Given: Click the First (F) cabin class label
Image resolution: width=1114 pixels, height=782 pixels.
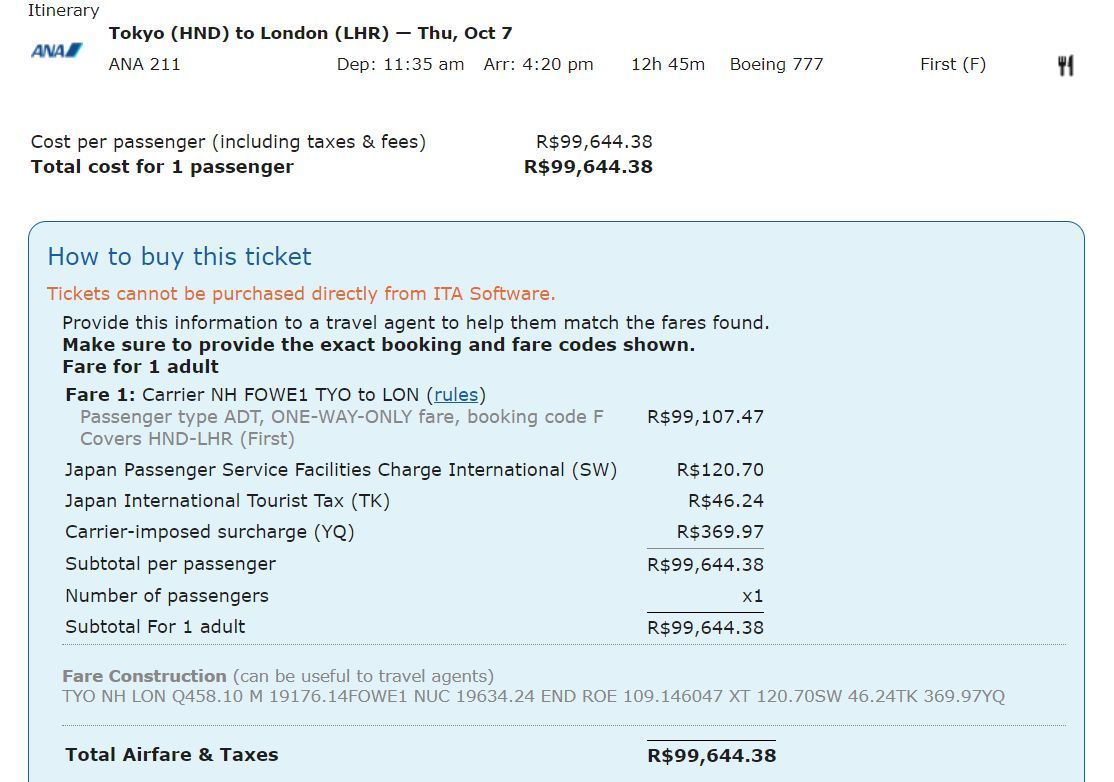Looking at the screenshot, I should pos(953,65).
